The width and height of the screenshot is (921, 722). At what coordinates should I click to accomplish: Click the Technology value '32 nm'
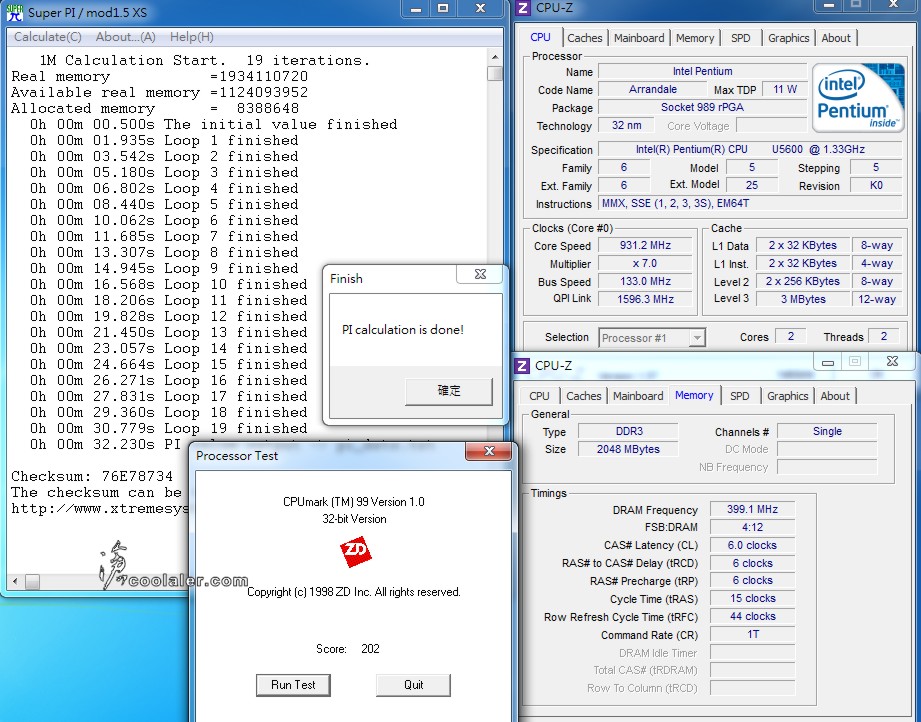626,125
